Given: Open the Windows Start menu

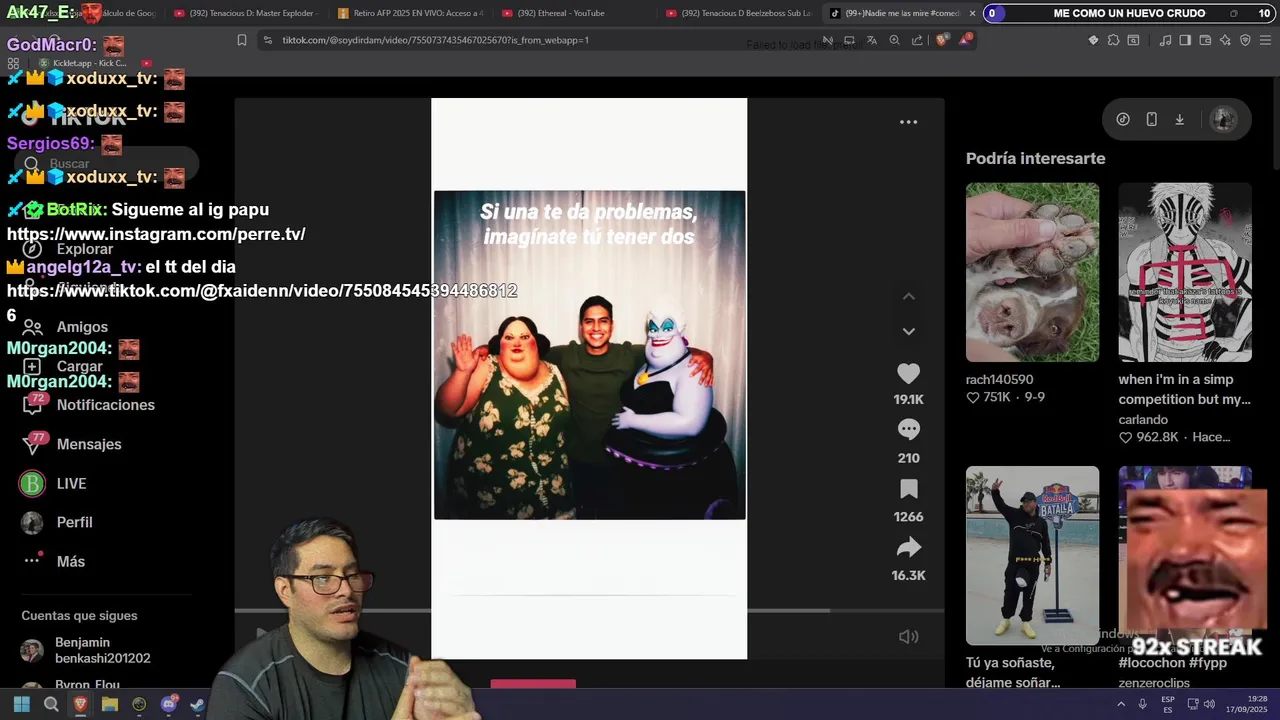Looking at the screenshot, I should pos(21,704).
